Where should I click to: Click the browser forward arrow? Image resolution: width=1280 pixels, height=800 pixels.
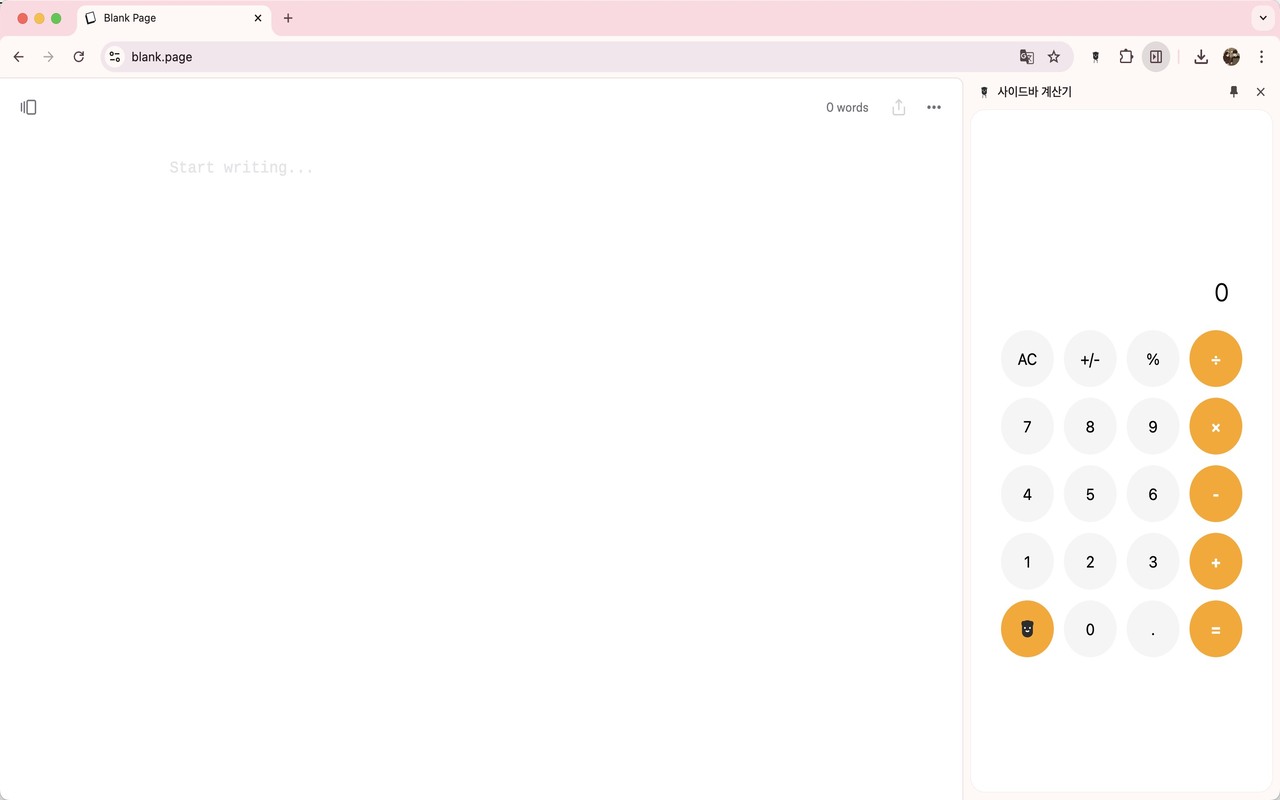click(x=48, y=57)
